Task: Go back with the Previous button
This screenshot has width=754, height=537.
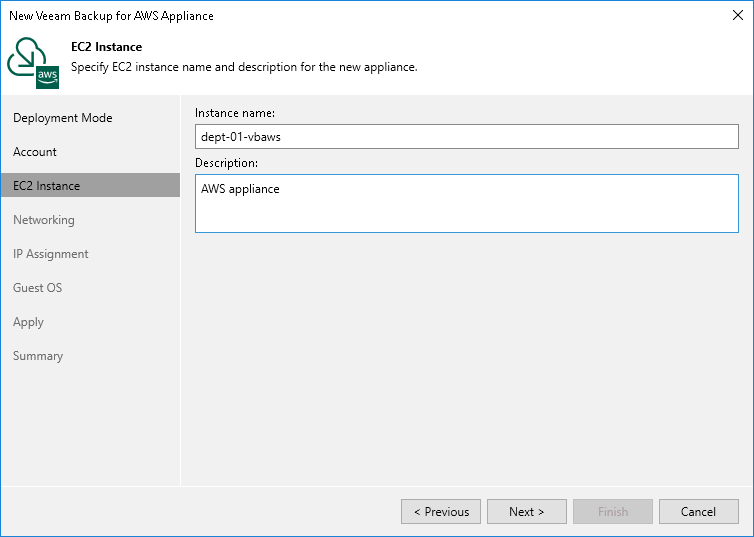Action: (x=441, y=512)
